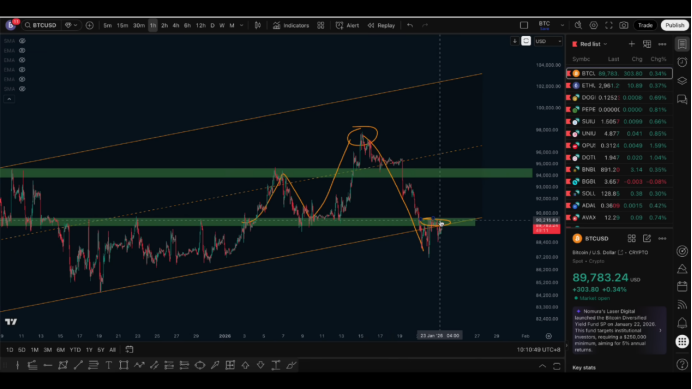Enter fullscreen chart mode
Viewport: 692px width, 389px height.
(609, 26)
